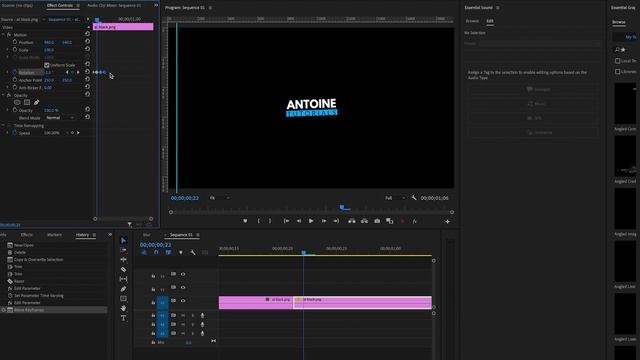Toggle Uniform Scale checkbox
This screenshot has height=360, width=640.
point(47,65)
